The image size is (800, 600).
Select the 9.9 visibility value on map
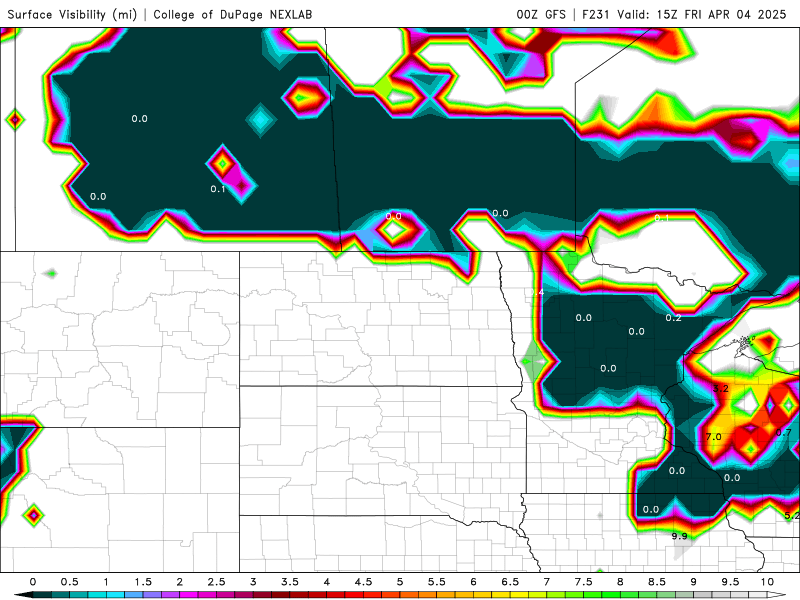click(679, 536)
